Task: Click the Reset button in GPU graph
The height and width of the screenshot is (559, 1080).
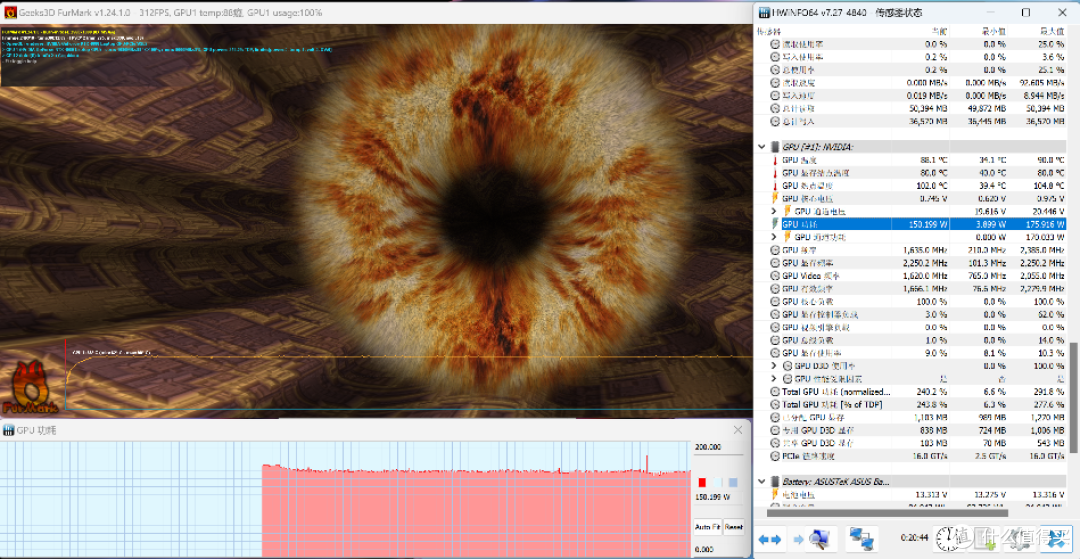Action: click(734, 527)
